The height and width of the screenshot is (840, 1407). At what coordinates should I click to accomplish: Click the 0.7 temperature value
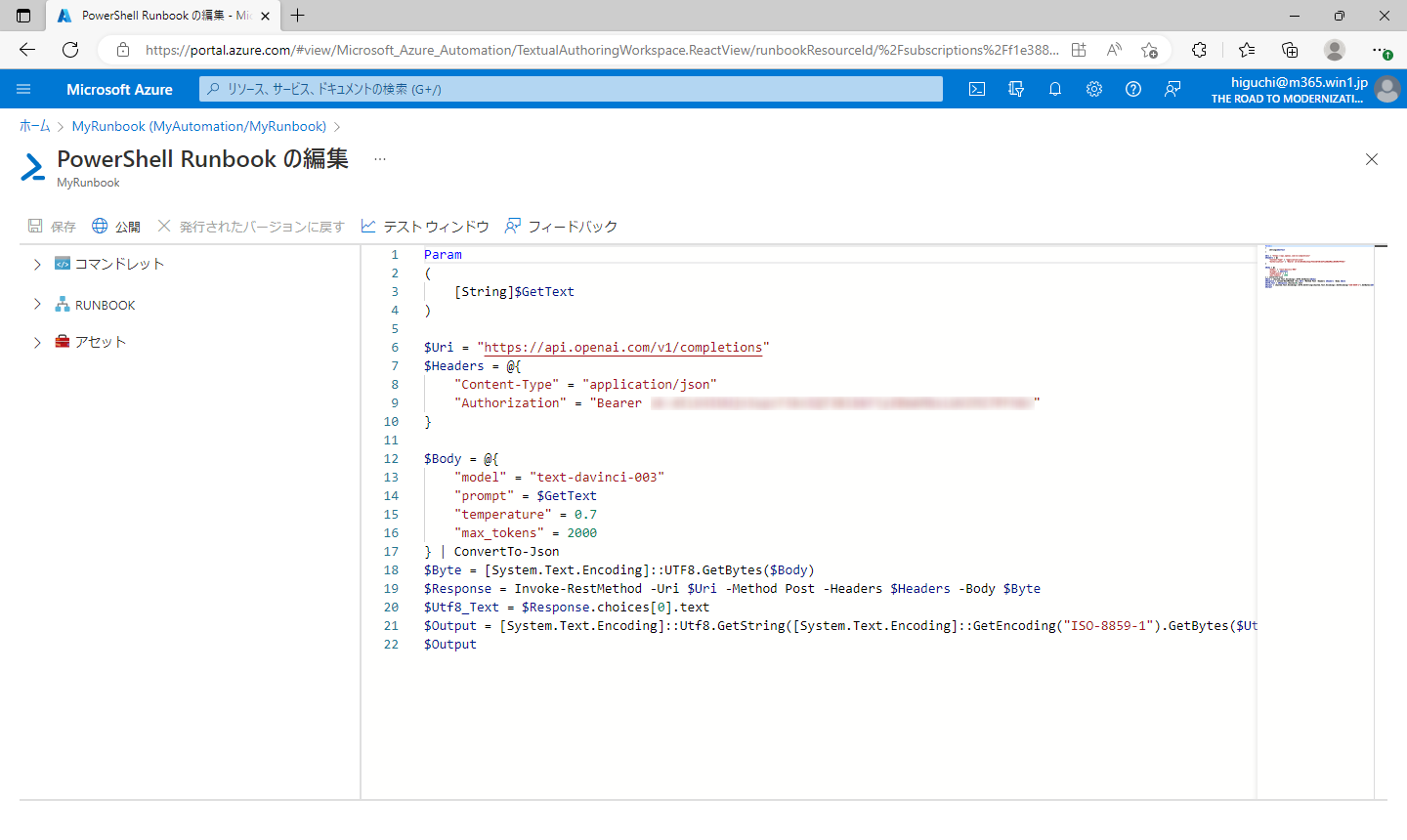click(x=585, y=515)
